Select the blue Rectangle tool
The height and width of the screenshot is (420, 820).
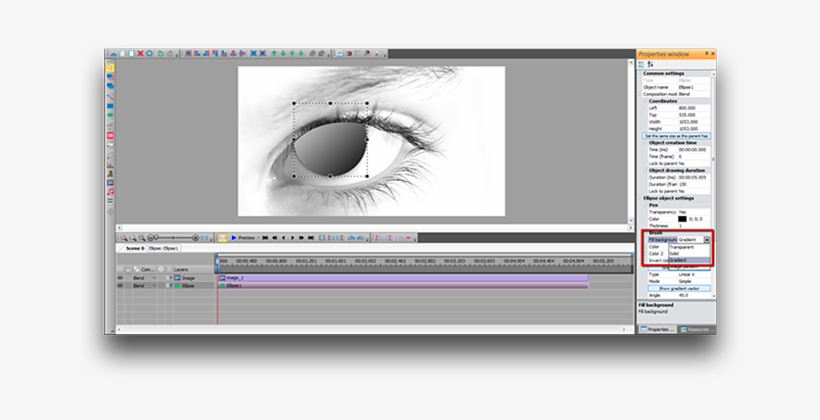click(x=110, y=106)
